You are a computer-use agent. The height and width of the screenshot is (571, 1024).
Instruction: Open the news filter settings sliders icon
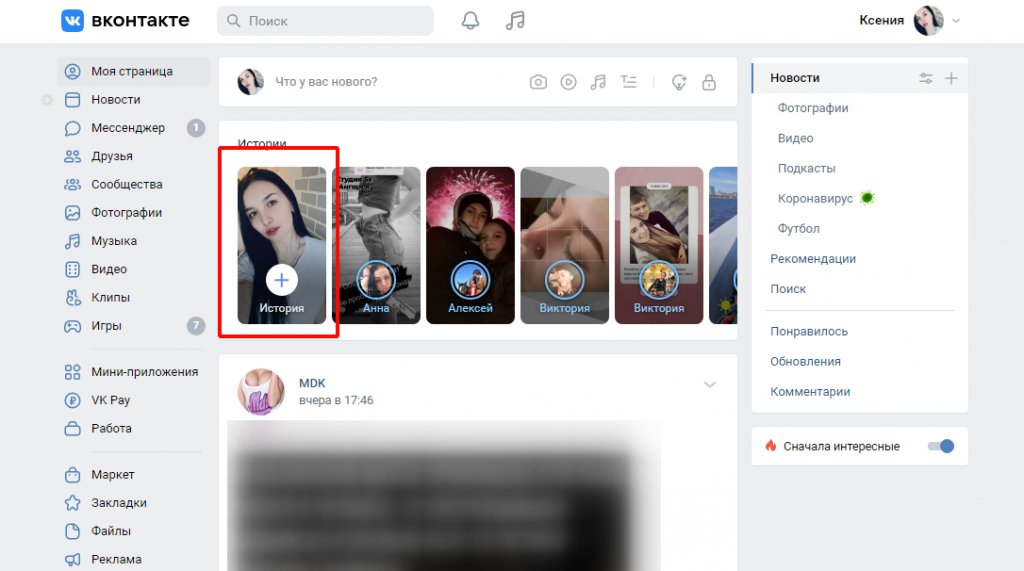926,78
